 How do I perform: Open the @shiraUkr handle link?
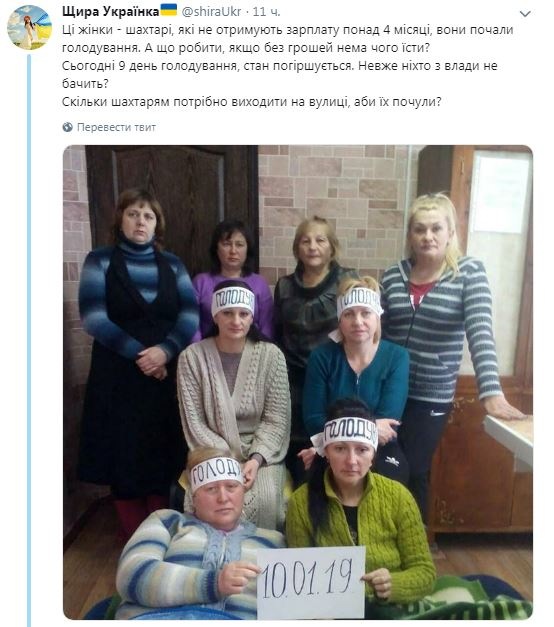(x=211, y=12)
